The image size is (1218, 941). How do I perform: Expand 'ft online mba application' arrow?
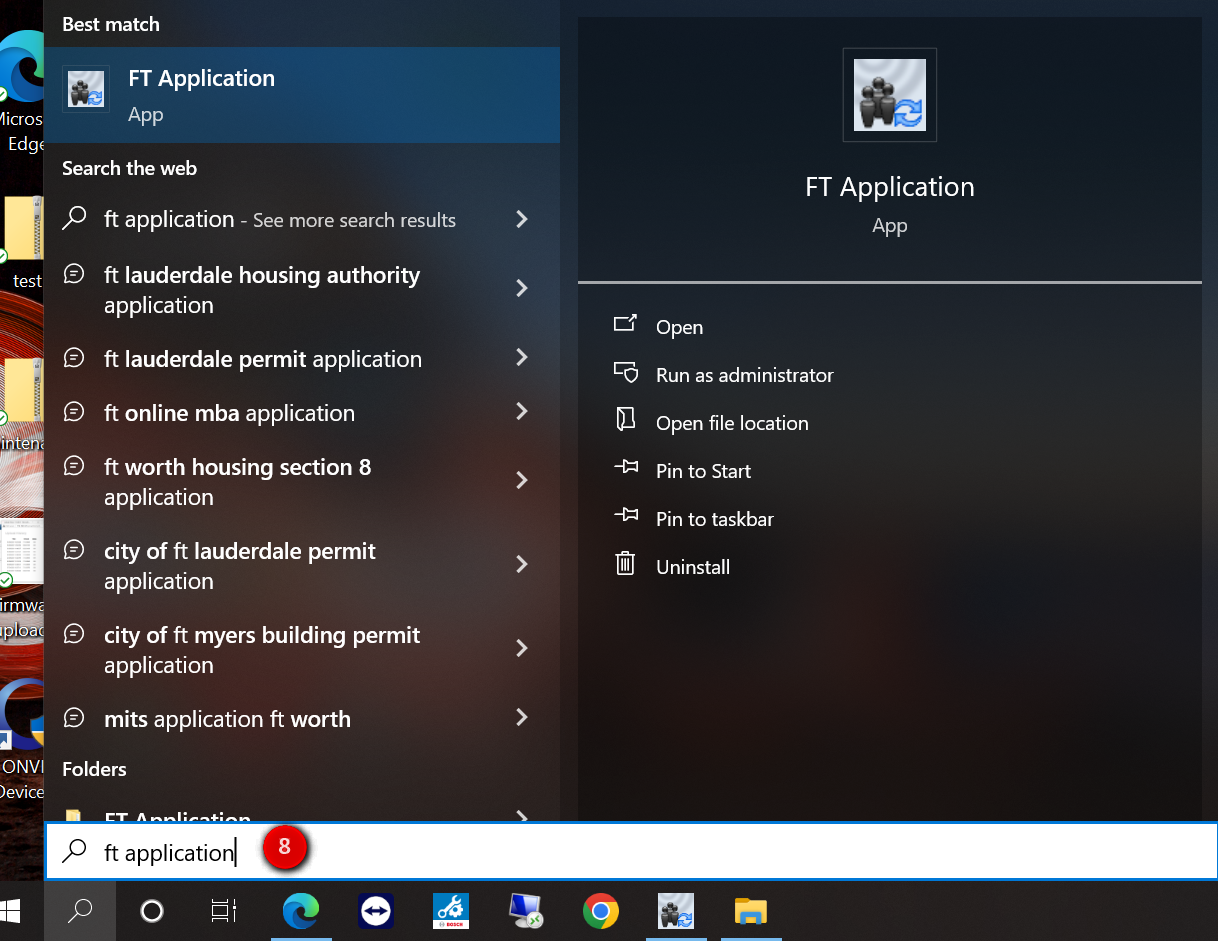click(x=521, y=412)
